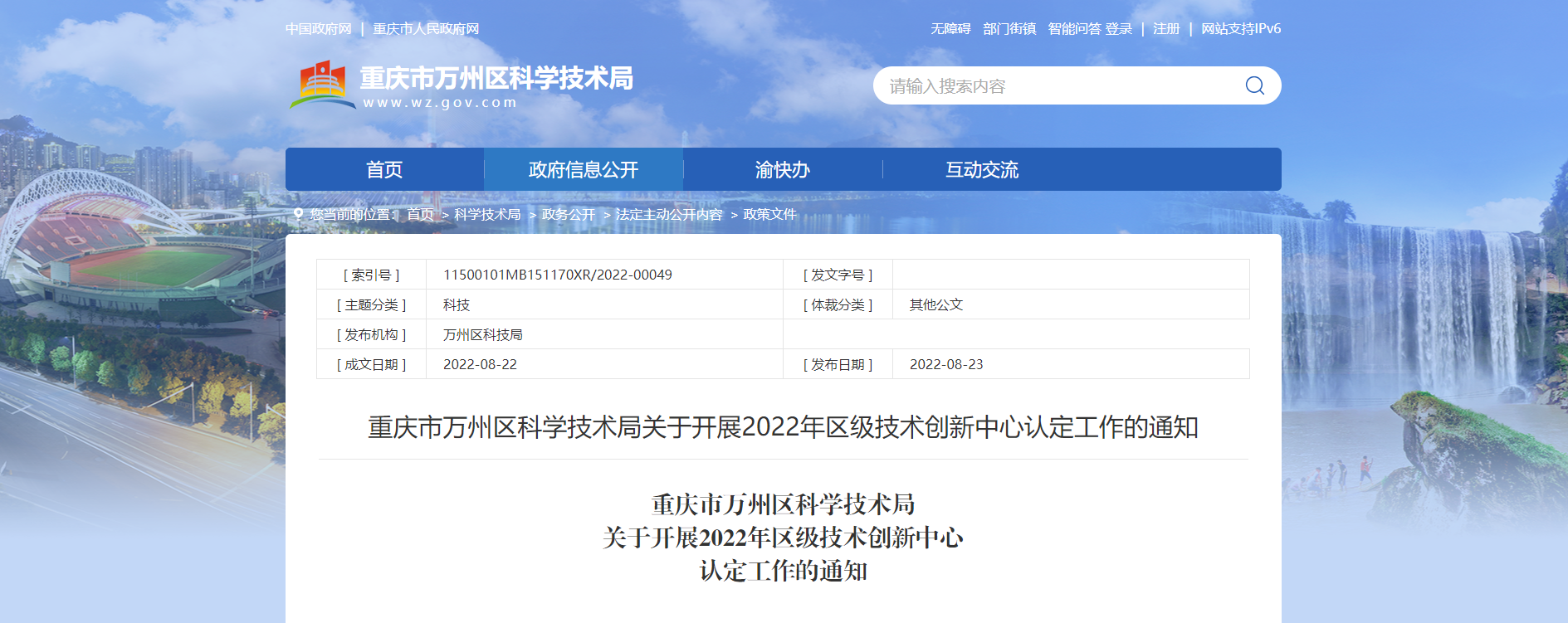Click the Wanzhou government logo emblem
This screenshot has width=1568, height=623.
click(x=322, y=85)
